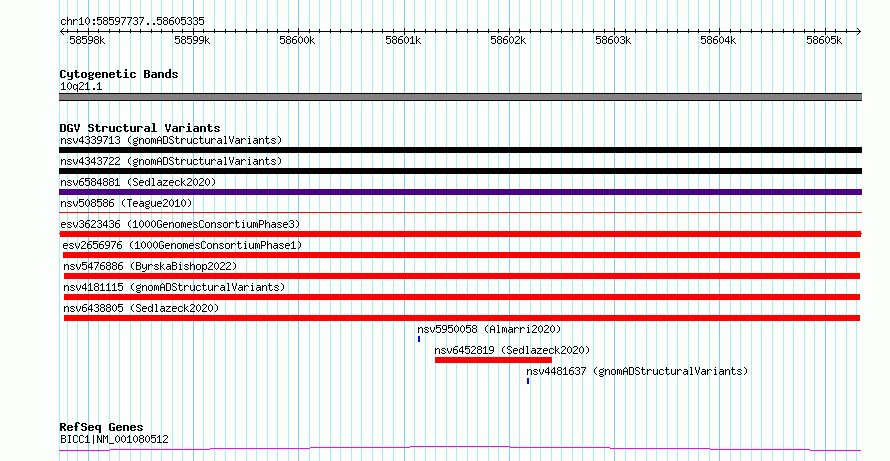The image size is (890, 461).
Task: Click the 58600k ruler tick label
Action: 297,41
